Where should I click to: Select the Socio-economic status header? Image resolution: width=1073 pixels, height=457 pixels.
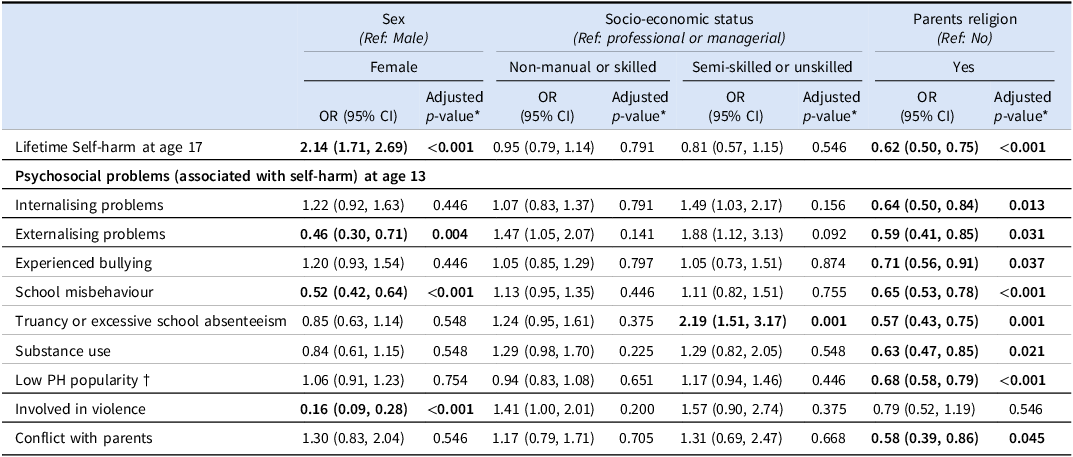678,19
